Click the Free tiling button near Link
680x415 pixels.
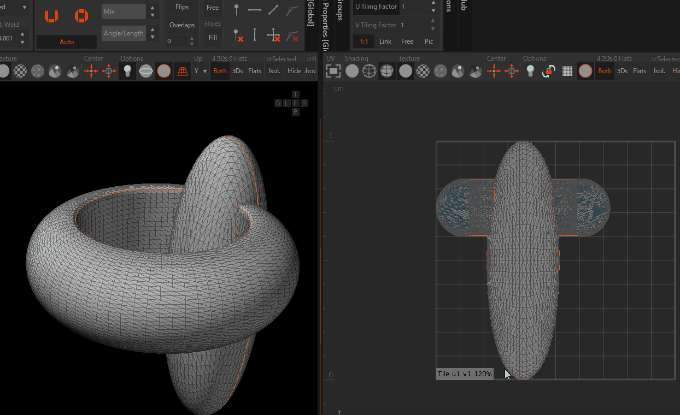coord(407,42)
